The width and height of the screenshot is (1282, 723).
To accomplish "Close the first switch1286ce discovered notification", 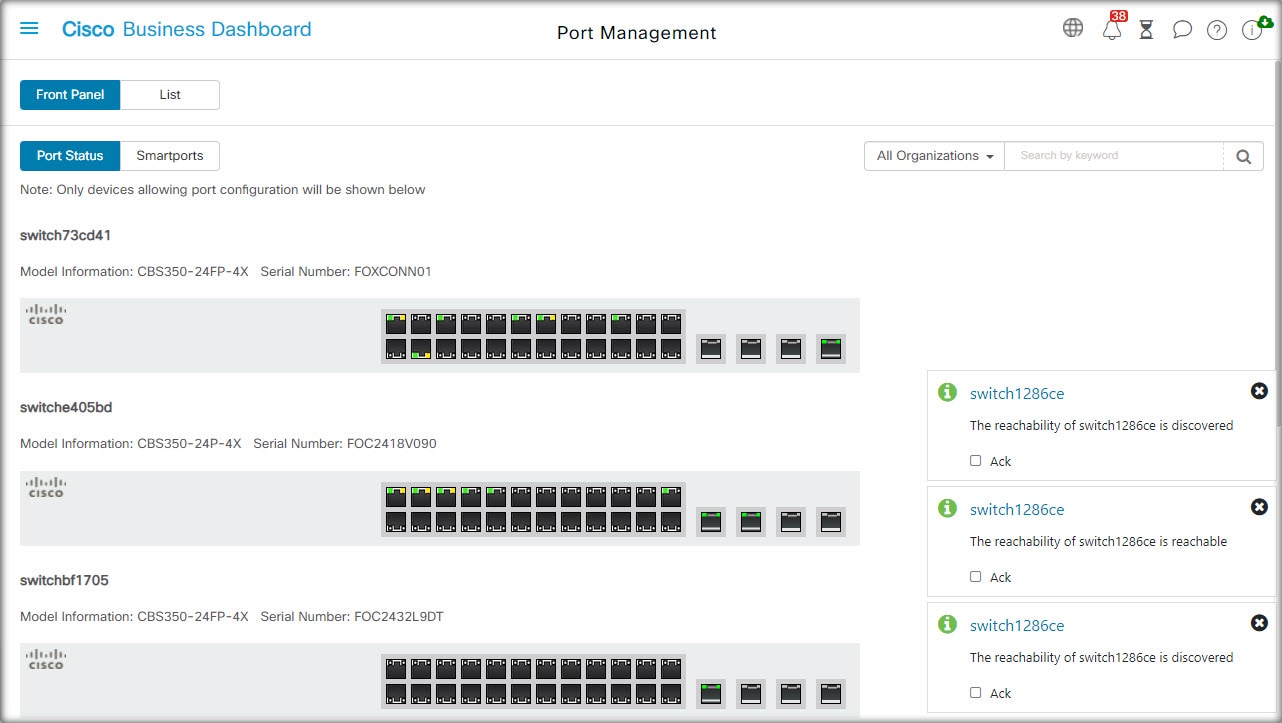I will pyautogui.click(x=1259, y=391).
